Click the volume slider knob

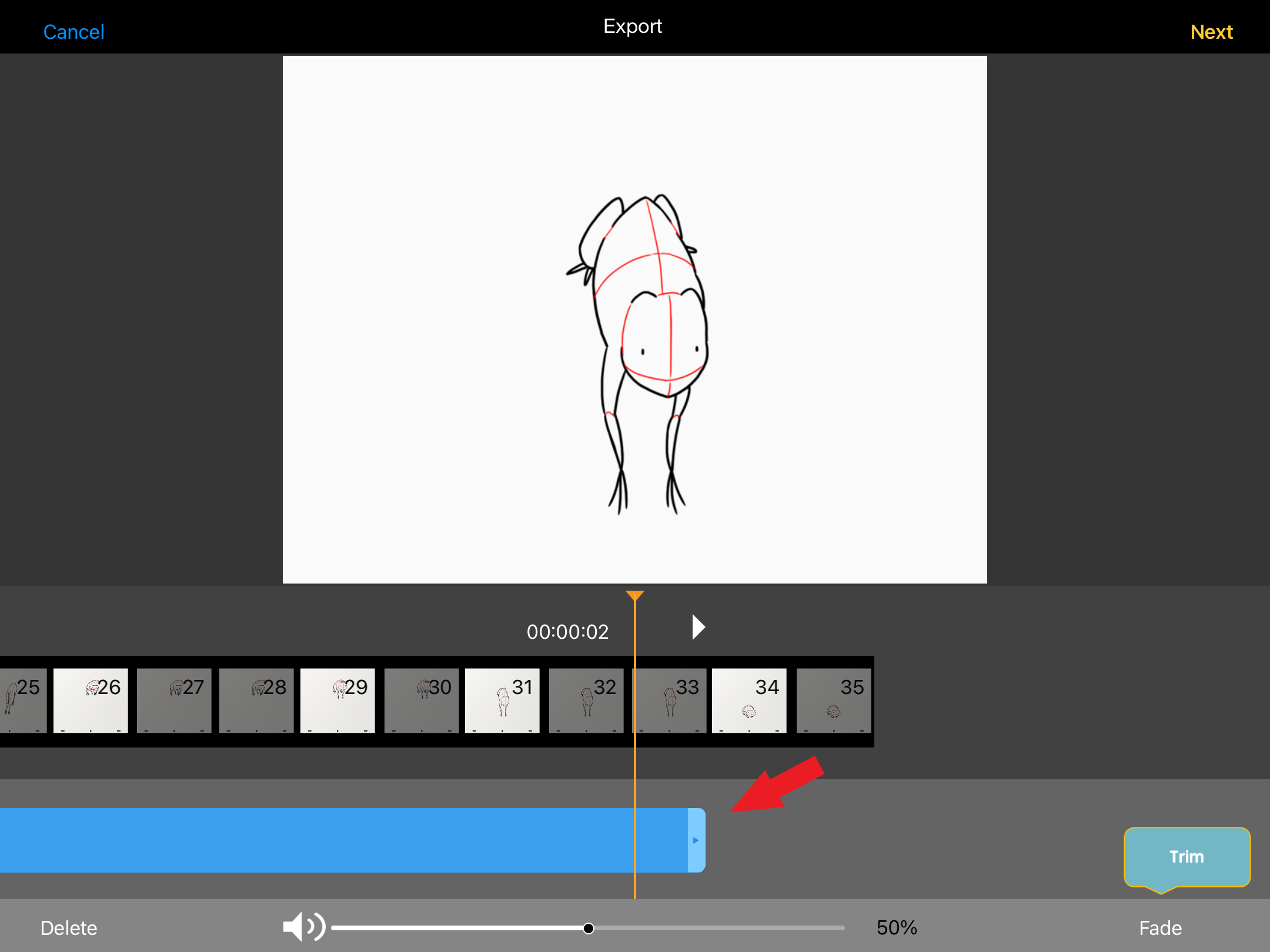point(589,928)
